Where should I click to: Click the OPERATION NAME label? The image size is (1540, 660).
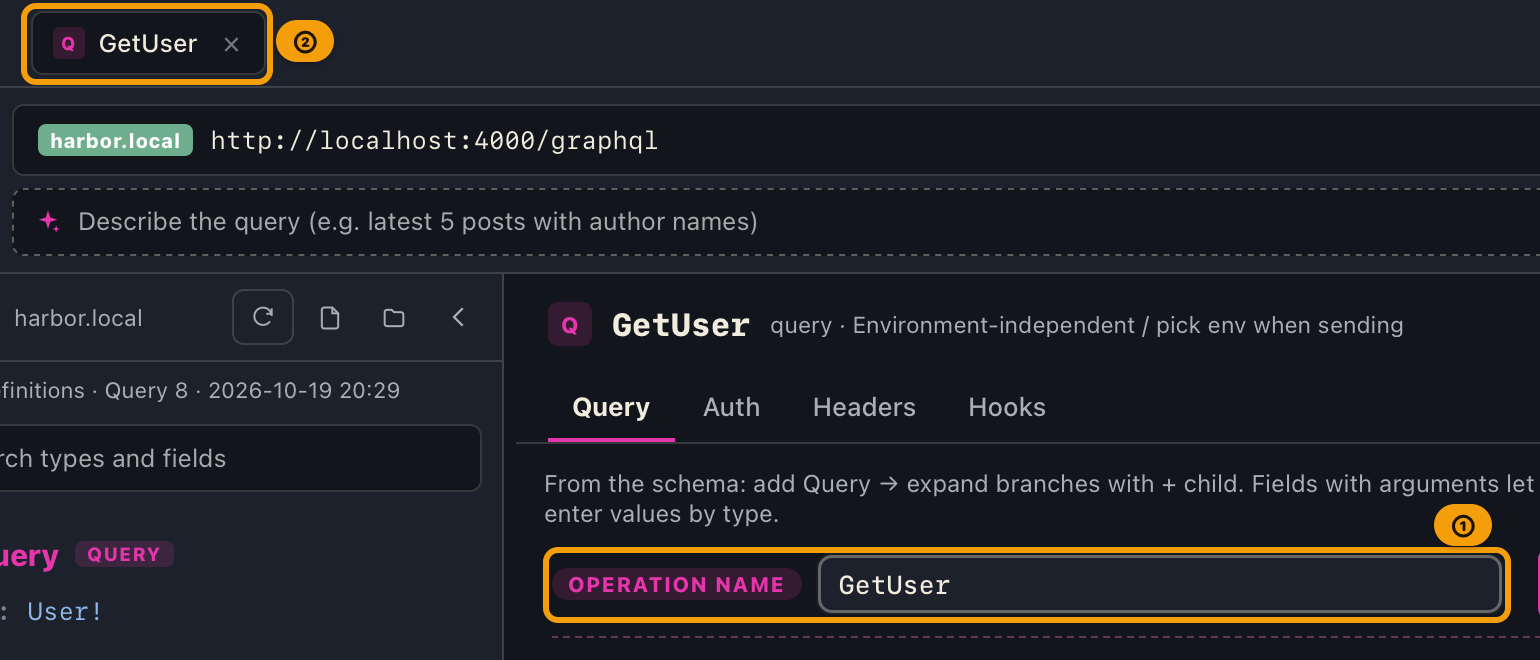pyautogui.click(x=676, y=585)
